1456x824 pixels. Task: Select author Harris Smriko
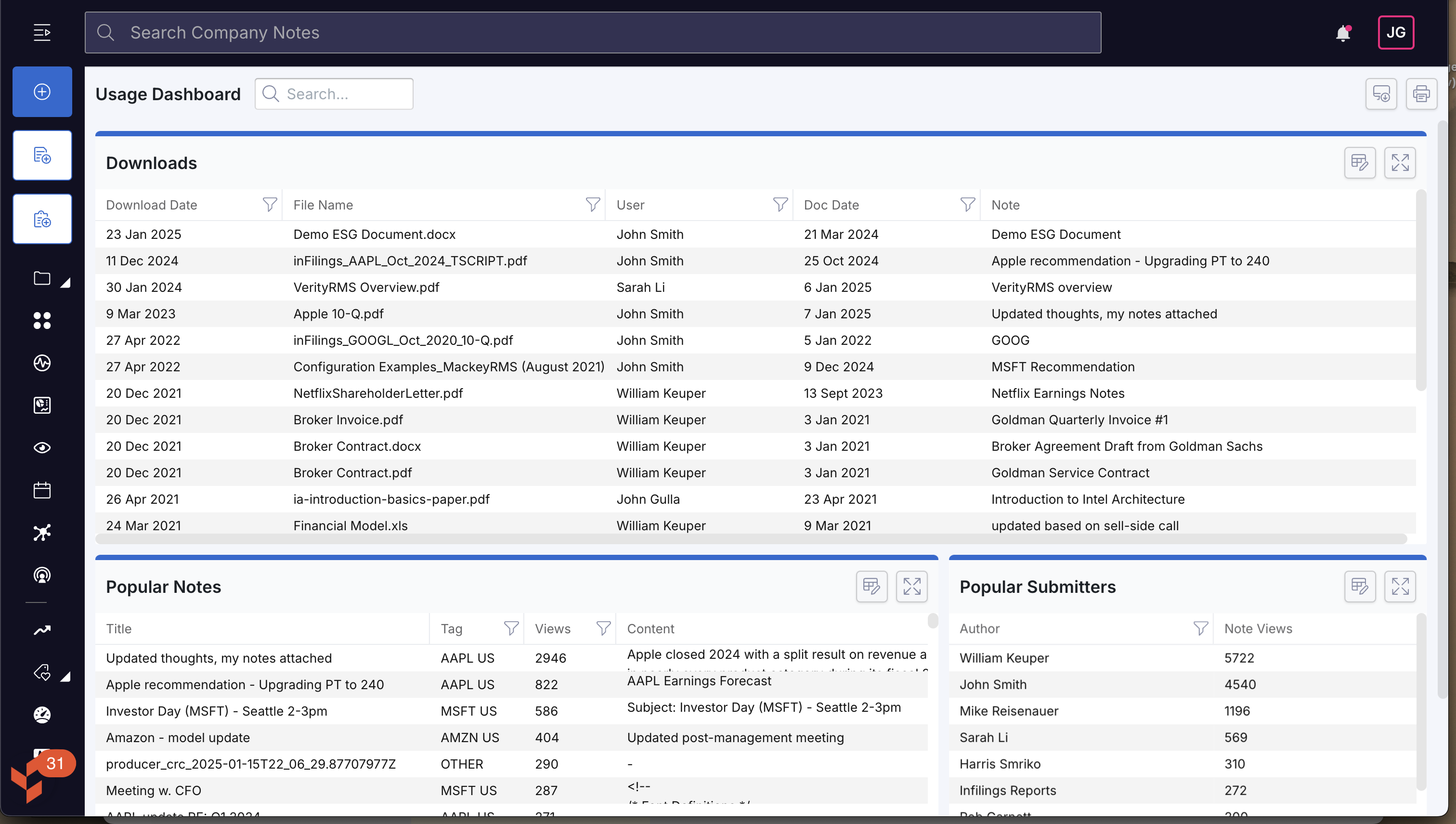coord(1000,764)
